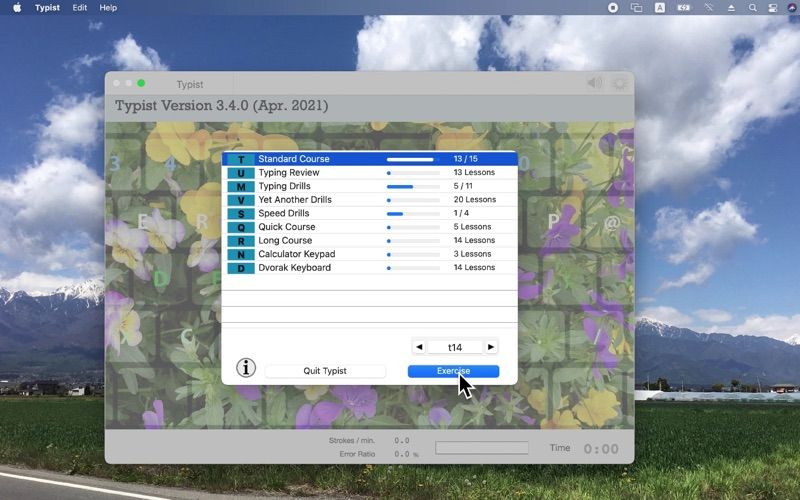800x500 pixels.
Task: Click the screen mirroring icon in menu bar
Action: 636,8
